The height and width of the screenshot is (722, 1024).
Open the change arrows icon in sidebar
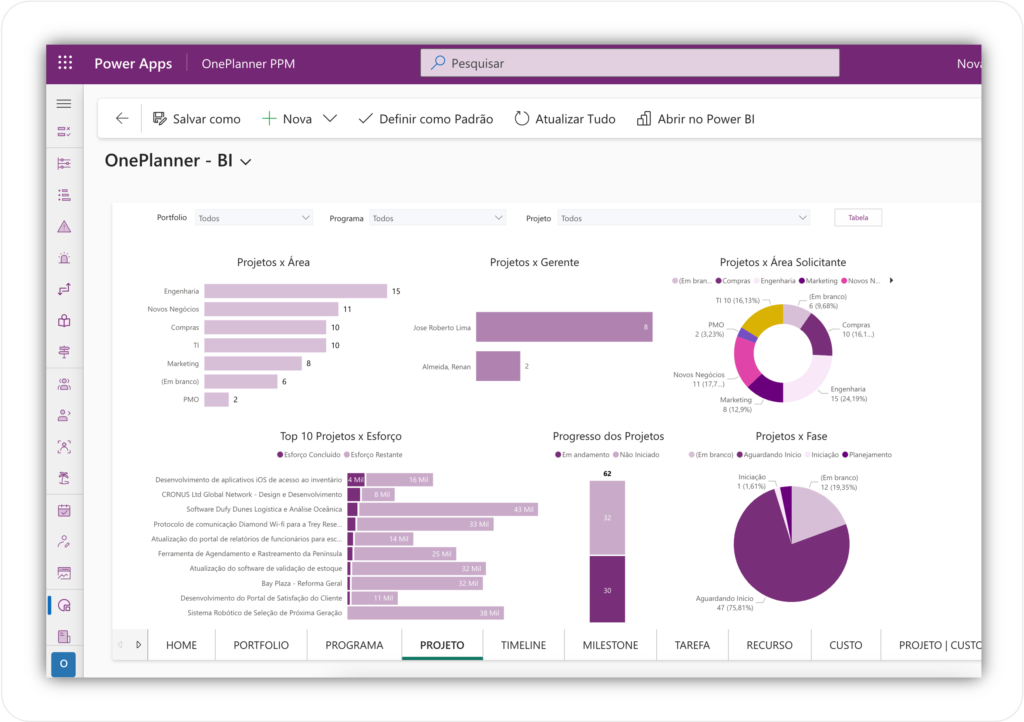(64, 289)
